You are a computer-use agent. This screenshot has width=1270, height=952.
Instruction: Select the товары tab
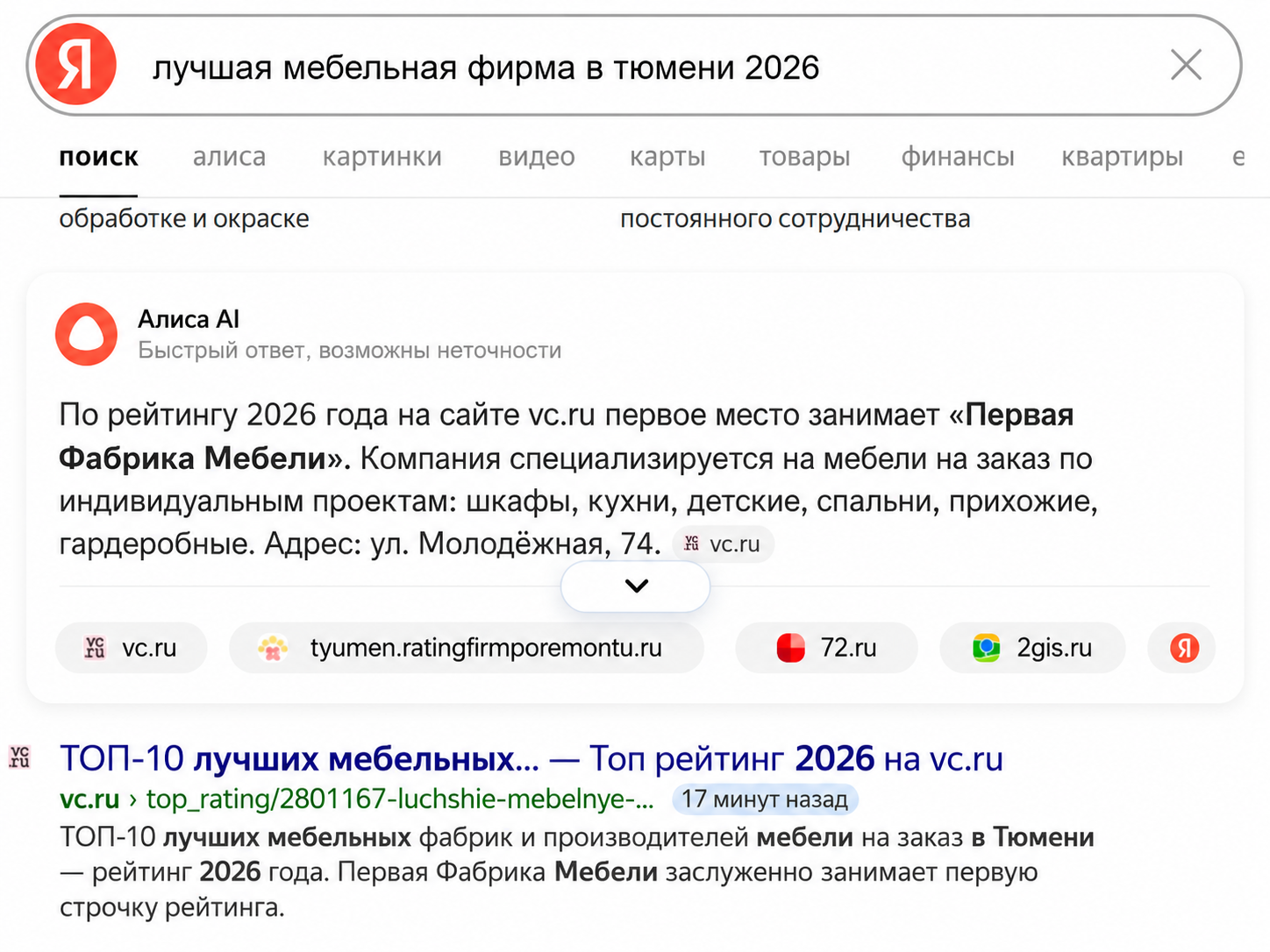pos(804,157)
